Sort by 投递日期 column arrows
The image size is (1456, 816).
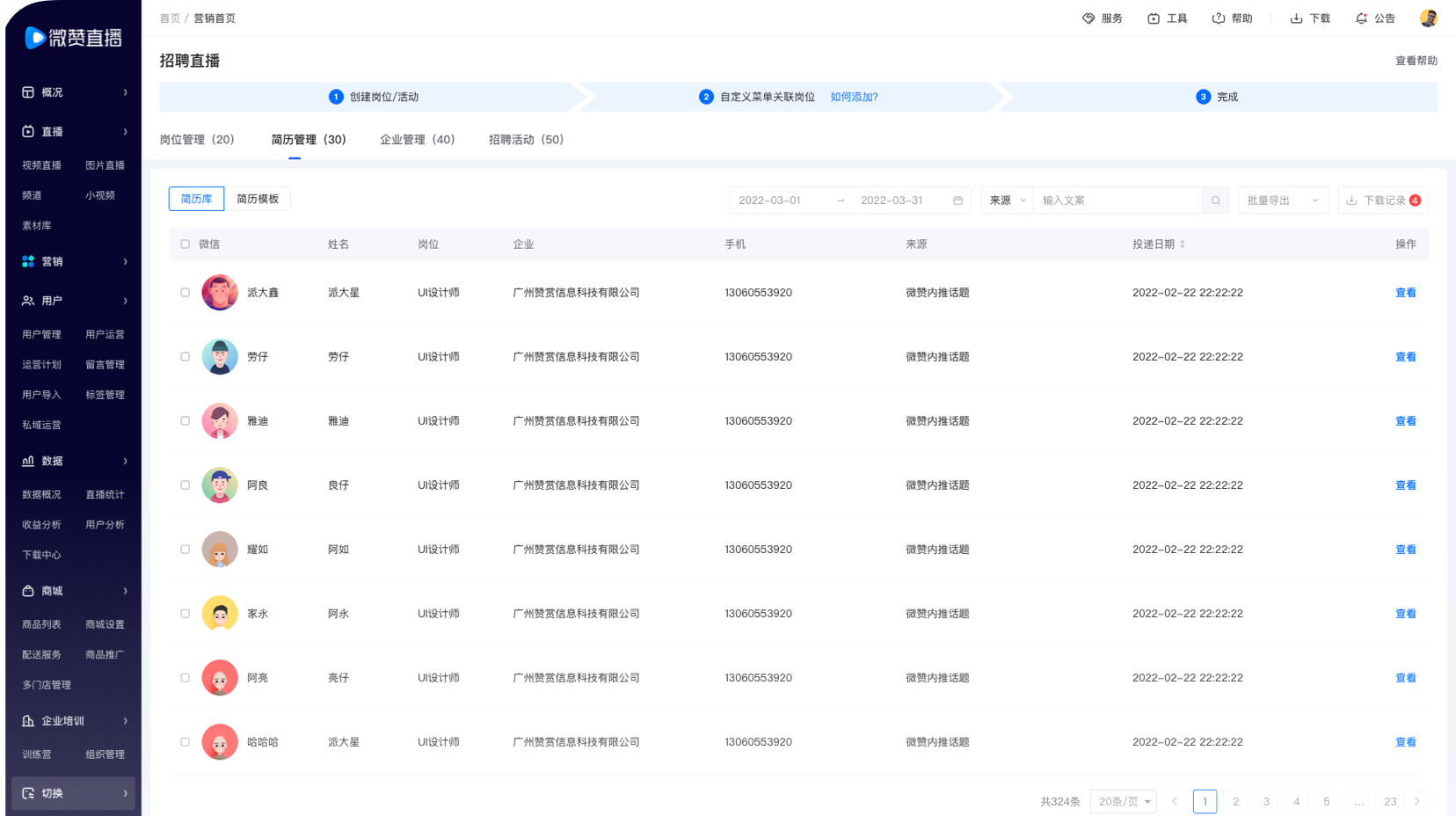(x=1183, y=244)
